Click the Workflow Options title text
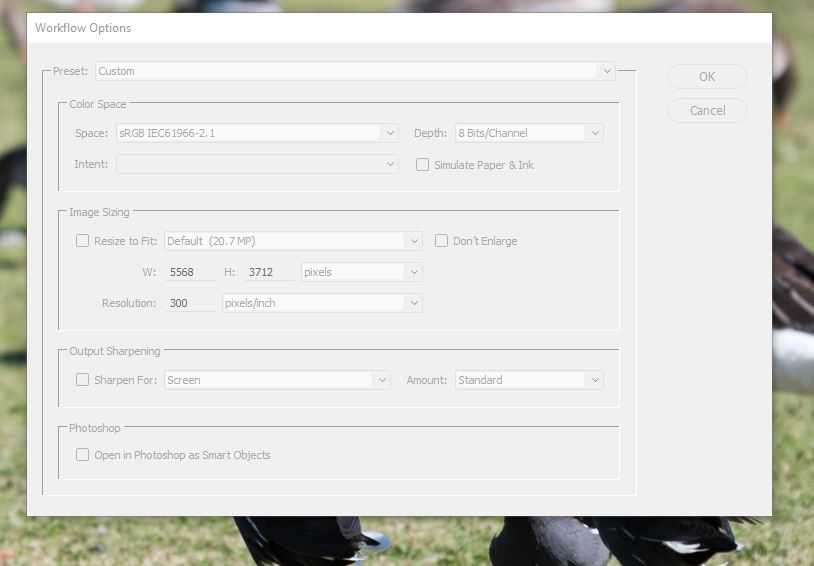The height and width of the screenshot is (566, 814). [83, 28]
